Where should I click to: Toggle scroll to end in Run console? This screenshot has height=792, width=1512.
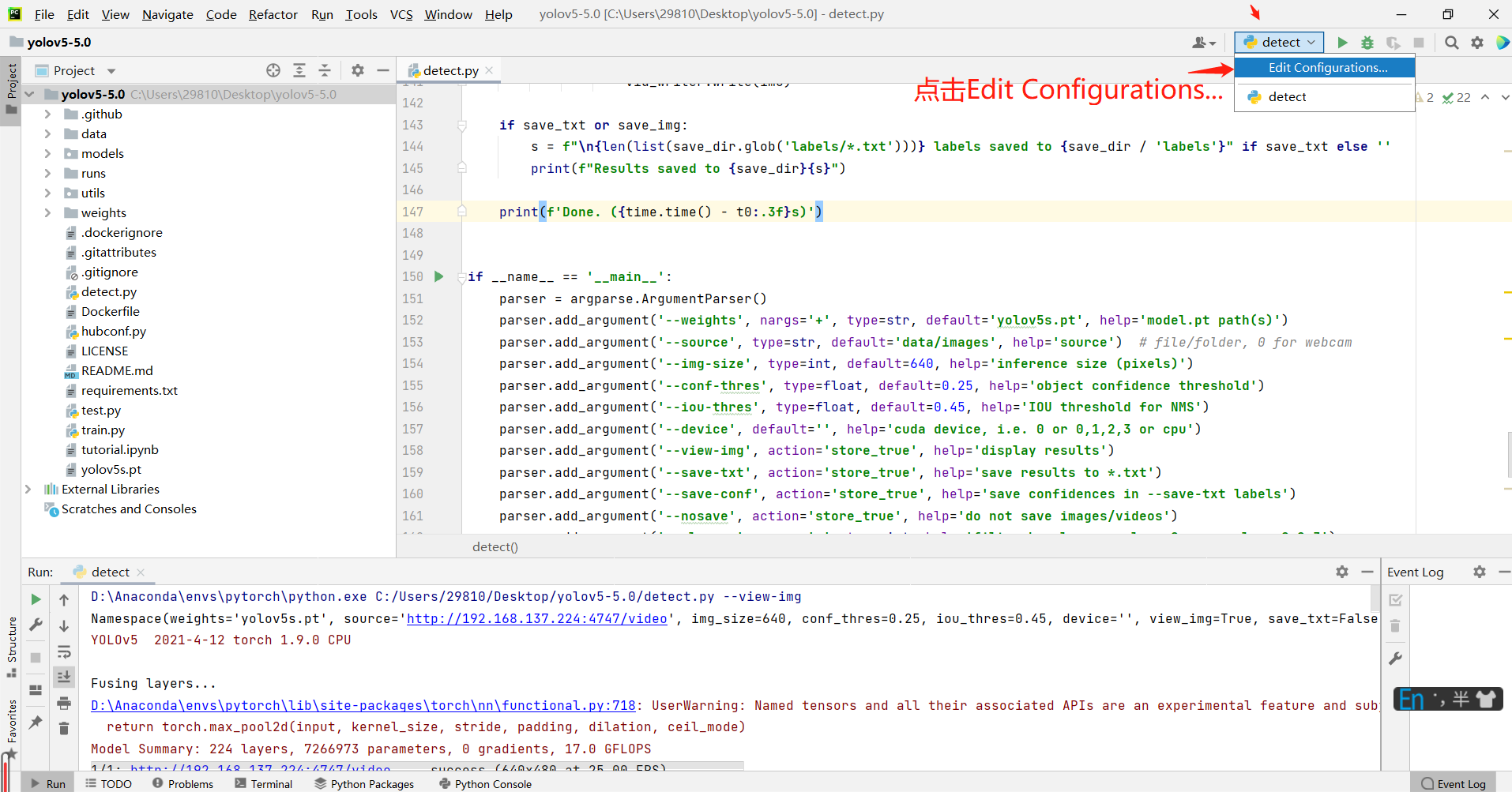(64, 677)
